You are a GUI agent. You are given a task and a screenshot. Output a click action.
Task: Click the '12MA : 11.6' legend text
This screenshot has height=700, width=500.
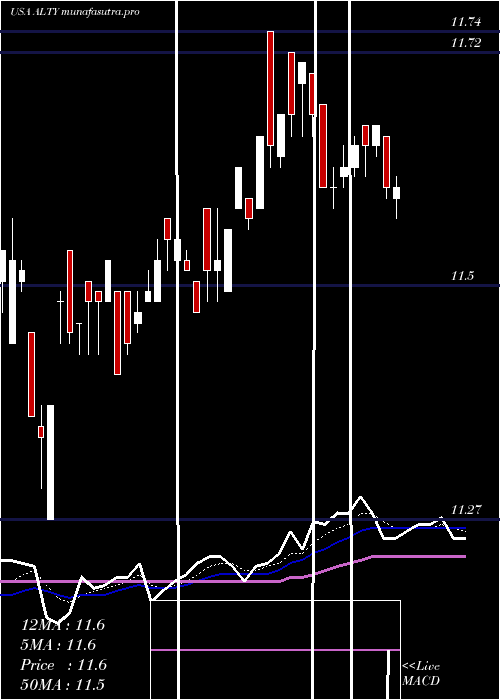point(62,625)
